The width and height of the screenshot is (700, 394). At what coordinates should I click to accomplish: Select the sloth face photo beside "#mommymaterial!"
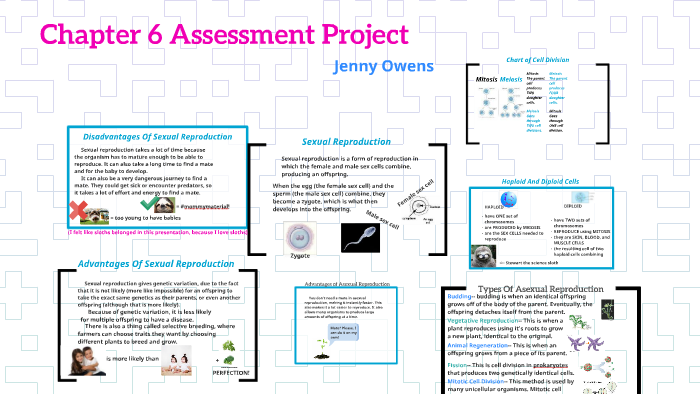165,205
